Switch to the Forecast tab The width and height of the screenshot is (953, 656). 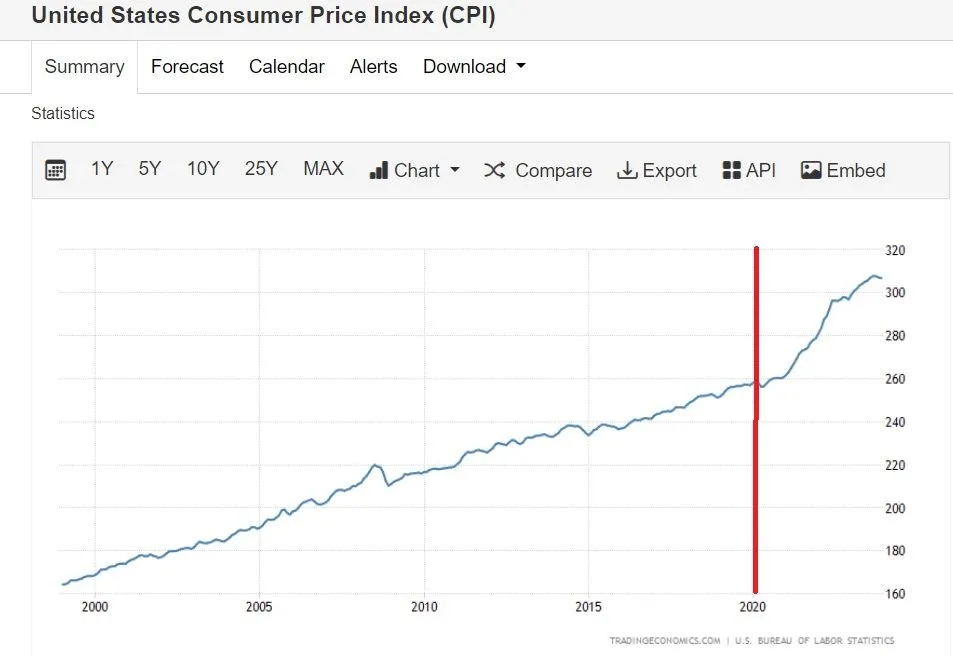[186, 66]
